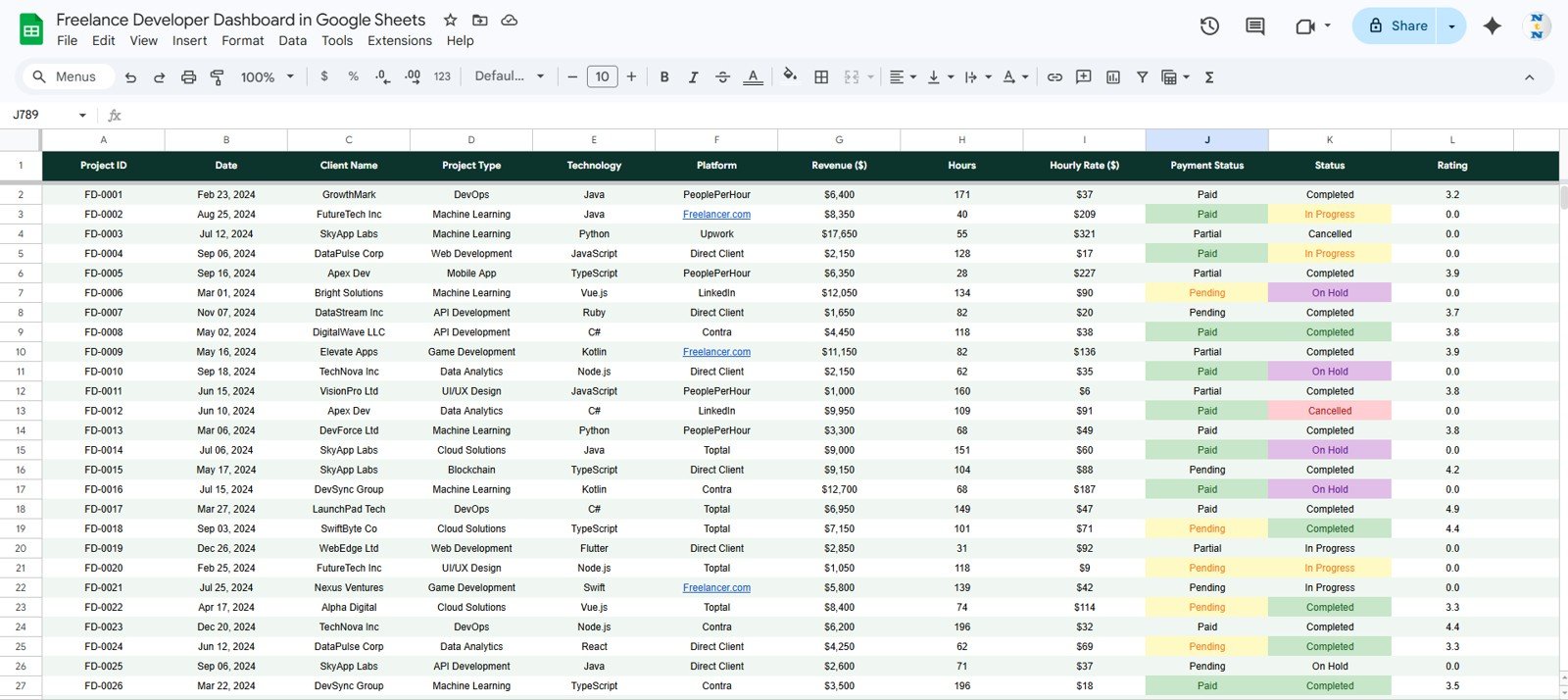The height and width of the screenshot is (700, 1568).
Task: Click the Meet video call icon
Action: coord(1304,26)
